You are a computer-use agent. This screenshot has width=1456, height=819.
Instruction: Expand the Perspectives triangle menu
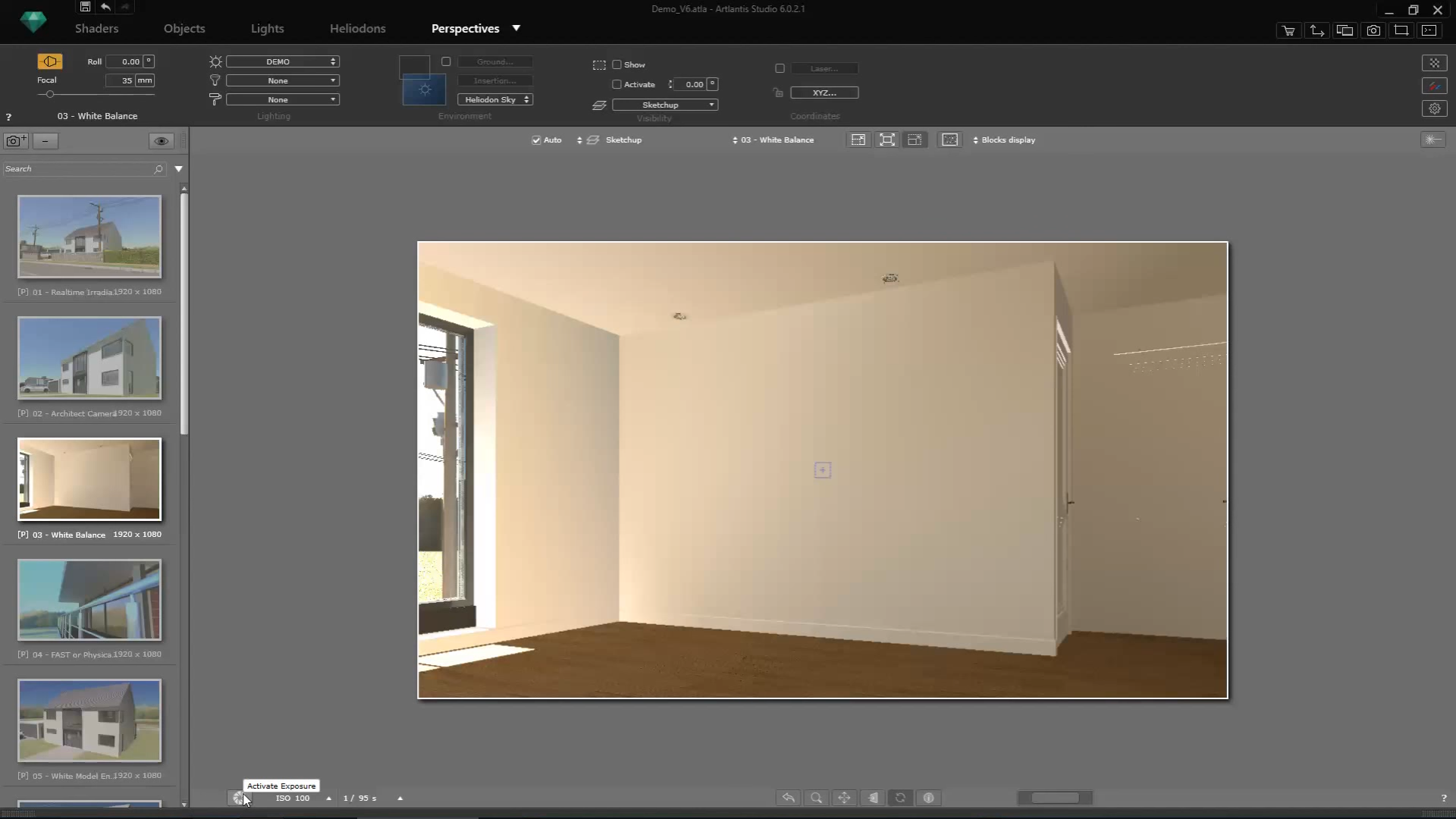pyautogui.click(x=516, y=29)
